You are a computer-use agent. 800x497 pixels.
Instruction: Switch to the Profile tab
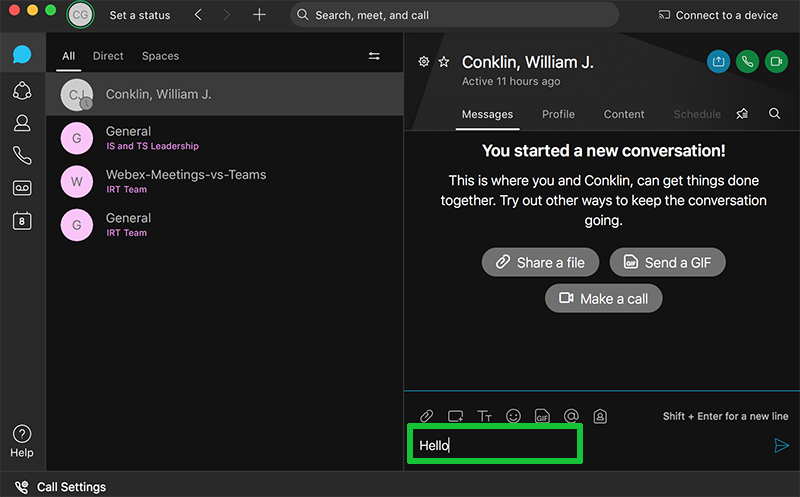[558, 114]
